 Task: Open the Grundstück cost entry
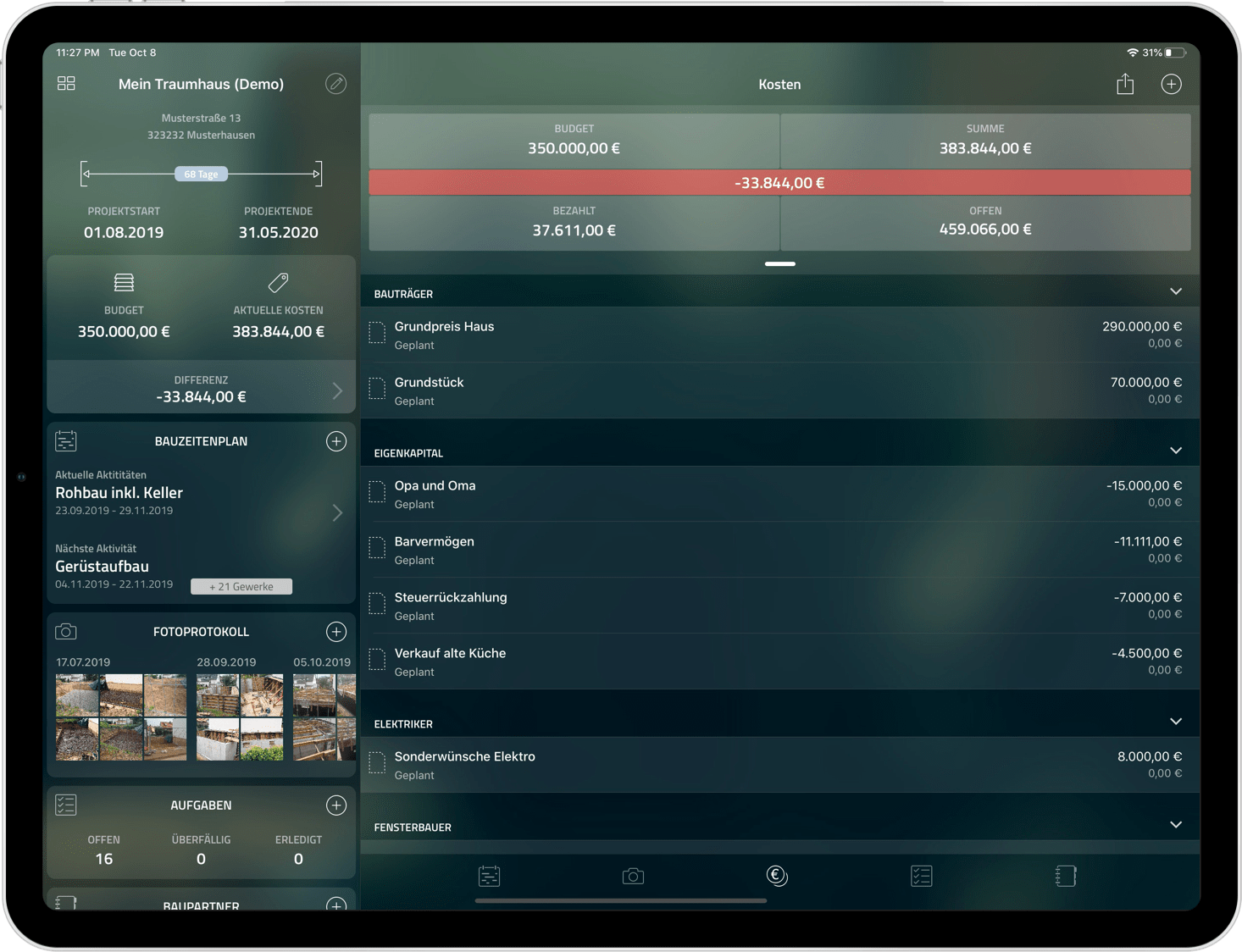pos(780,390)
